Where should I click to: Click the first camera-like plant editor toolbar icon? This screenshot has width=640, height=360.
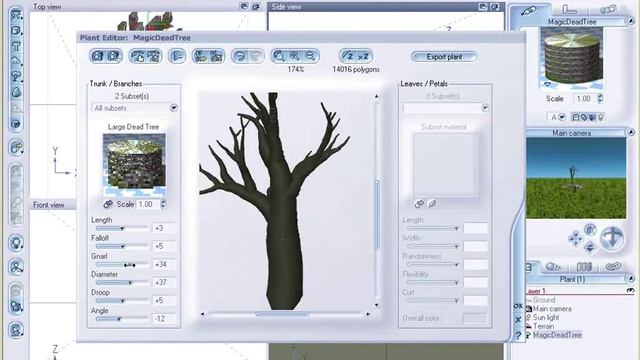pyautogui.click(x=97, y=56)
